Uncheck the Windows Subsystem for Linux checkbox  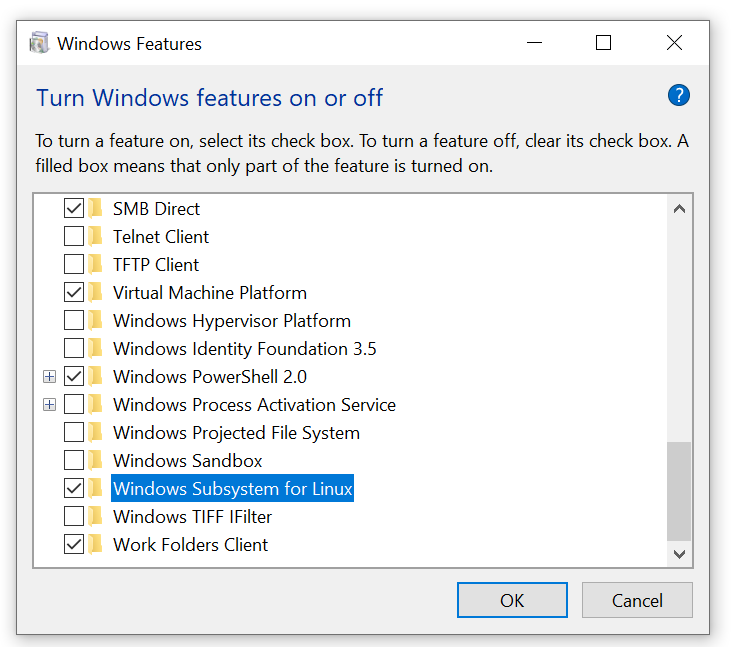pos(74,489)
